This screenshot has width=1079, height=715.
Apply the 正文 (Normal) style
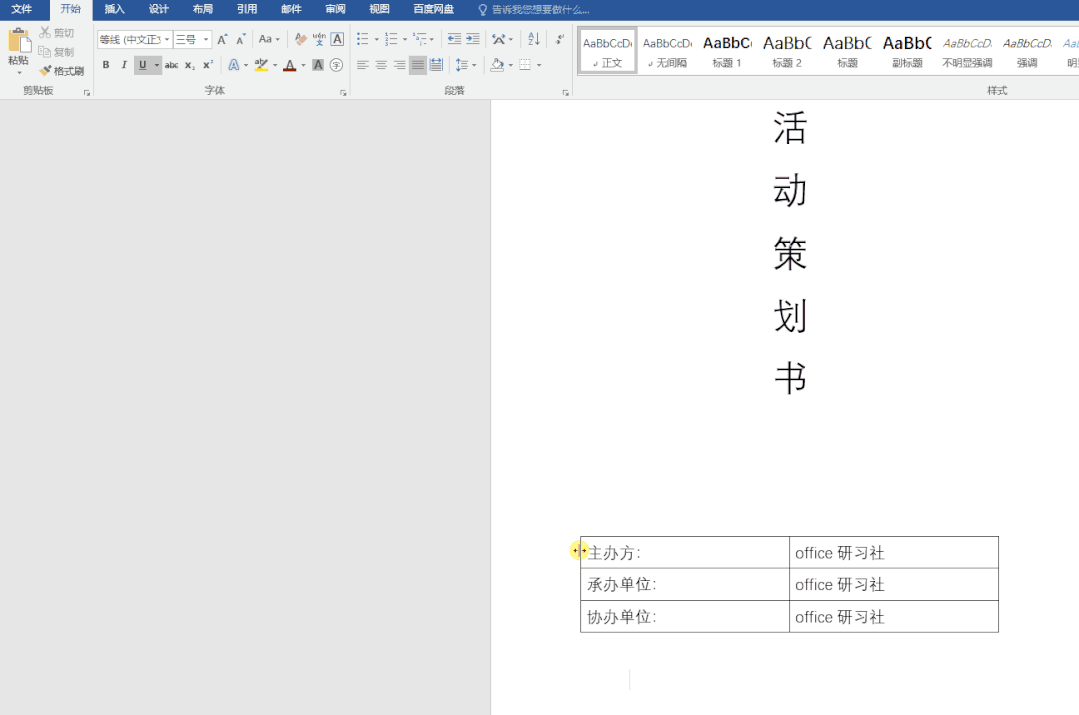(608, 51)
